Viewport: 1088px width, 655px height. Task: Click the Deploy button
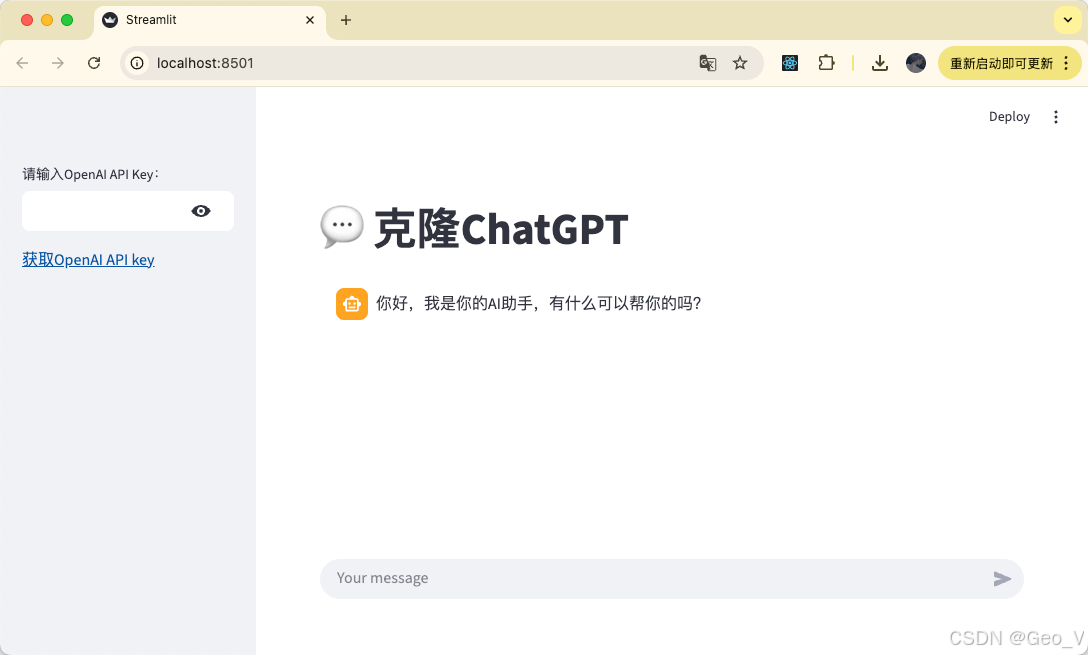point(1009,116)
